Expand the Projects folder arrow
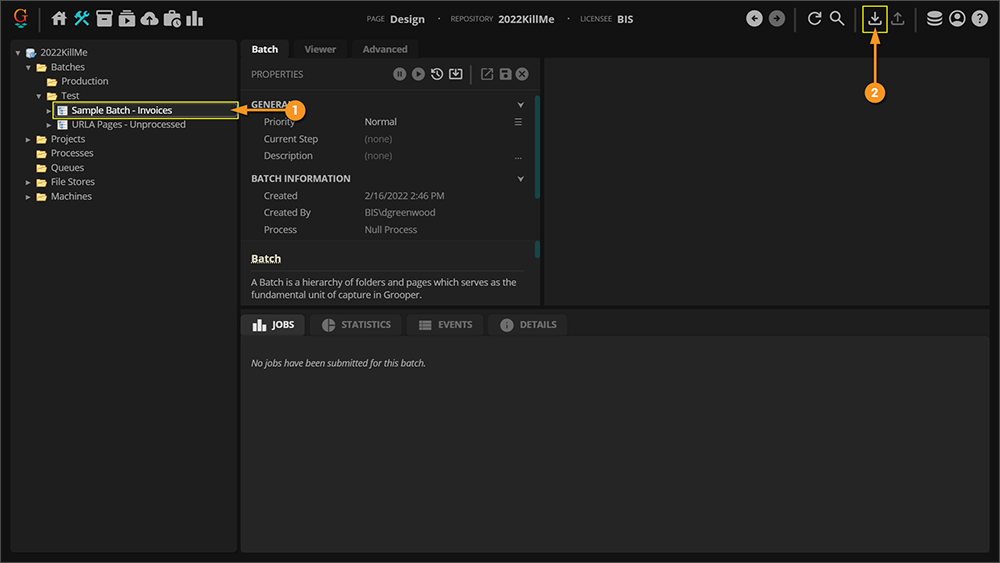This screenshot has width=1000, height=563. coord(28,139)
